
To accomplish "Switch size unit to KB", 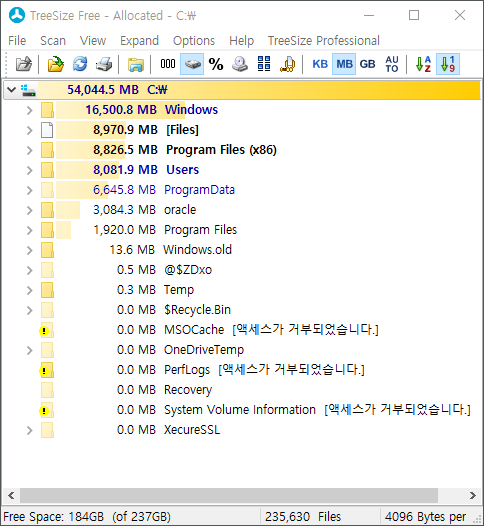I will [x=320, y=64].
